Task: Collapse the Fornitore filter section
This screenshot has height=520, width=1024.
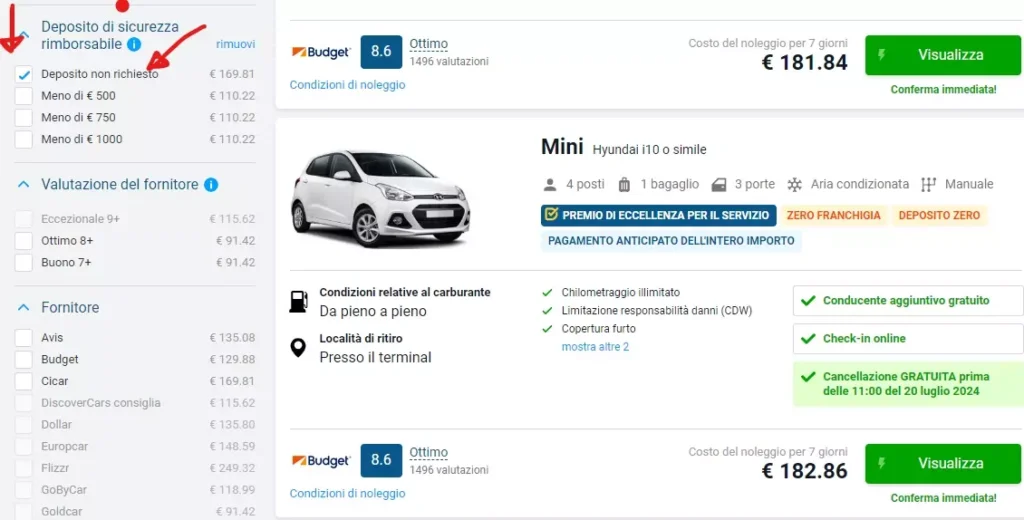Action: pos(24,307)
